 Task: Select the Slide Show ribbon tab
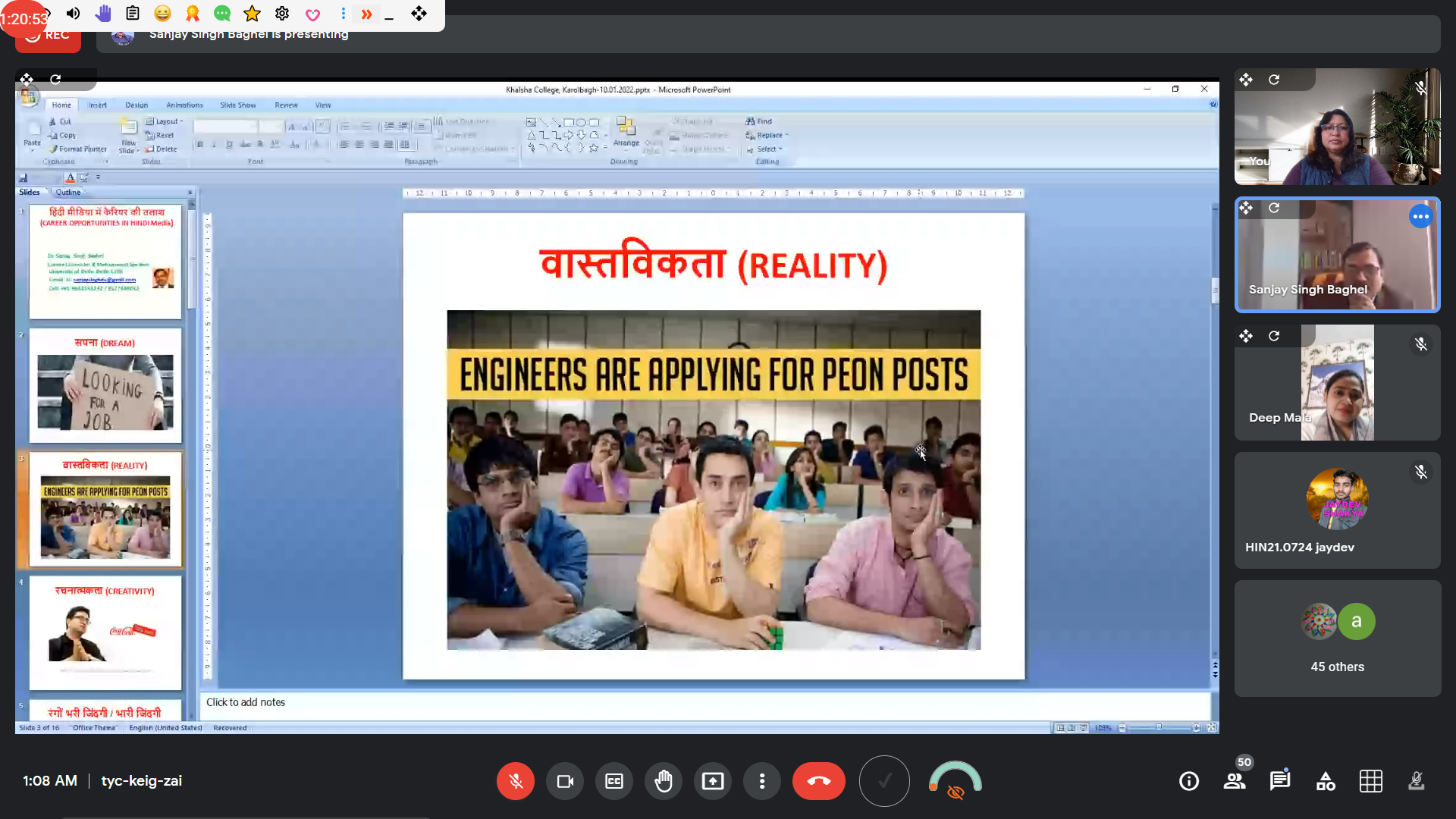[237, 105]
